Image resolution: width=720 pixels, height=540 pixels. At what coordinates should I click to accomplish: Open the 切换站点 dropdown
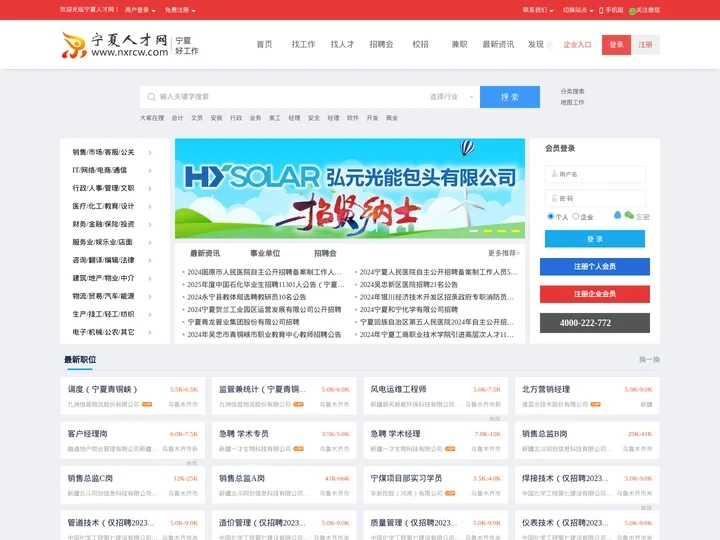578,10
